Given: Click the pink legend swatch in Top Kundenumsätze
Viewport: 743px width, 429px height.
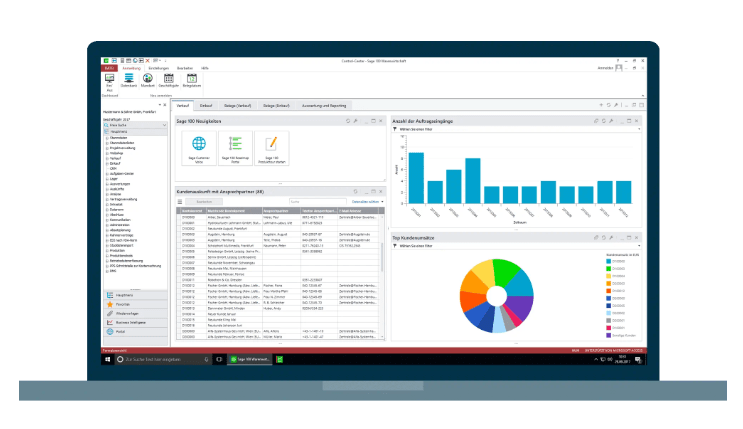Looking at the screenshot, I should [x=608, y=328].
